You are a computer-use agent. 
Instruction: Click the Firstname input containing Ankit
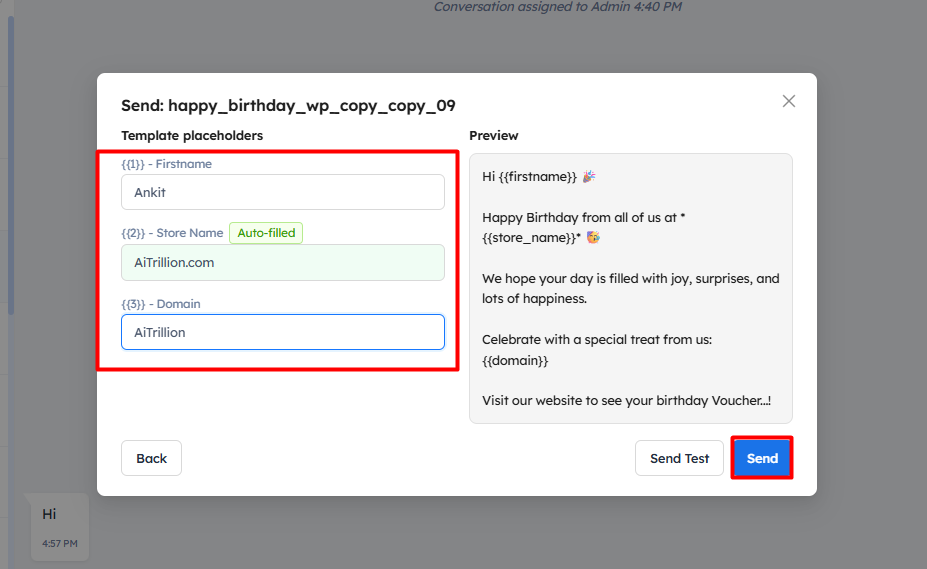[282, 192]
